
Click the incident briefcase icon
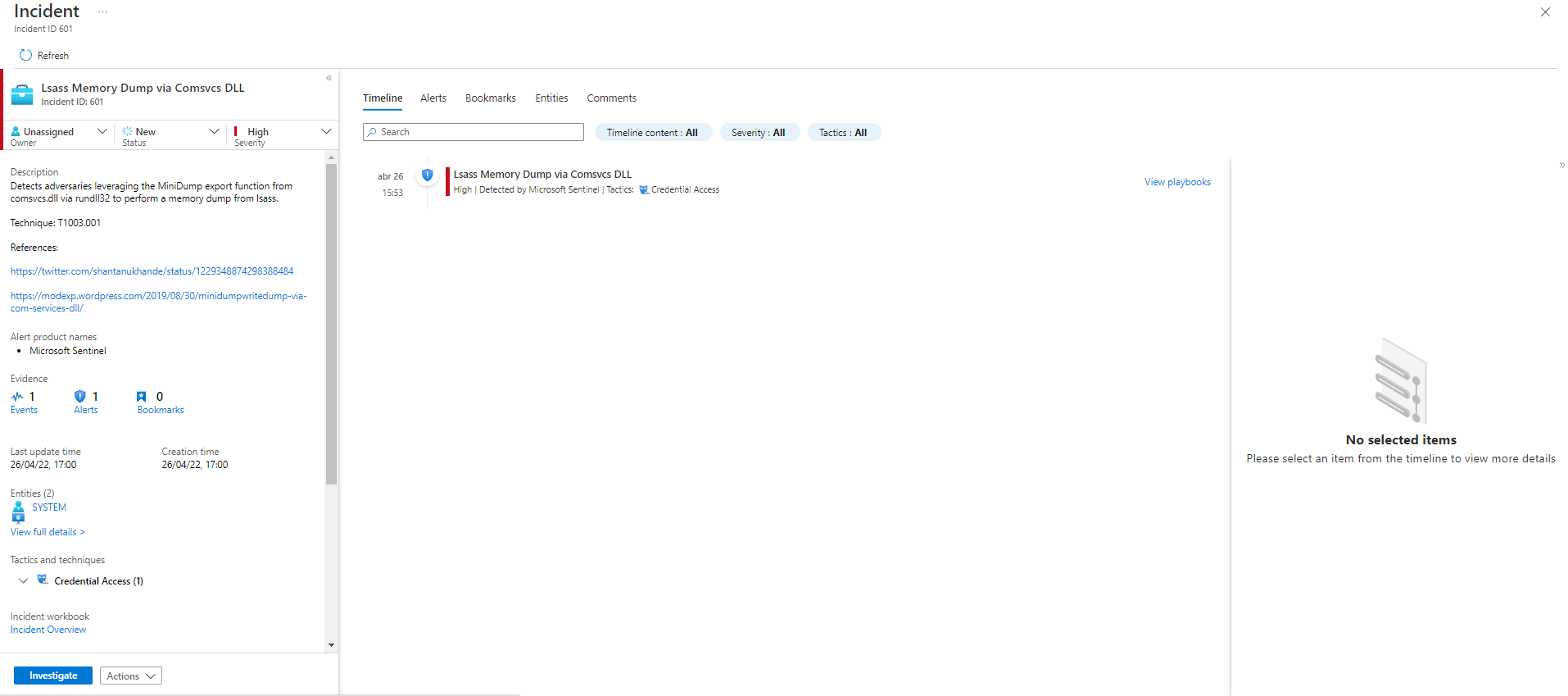pyautogui.click(x=22, y=95)
